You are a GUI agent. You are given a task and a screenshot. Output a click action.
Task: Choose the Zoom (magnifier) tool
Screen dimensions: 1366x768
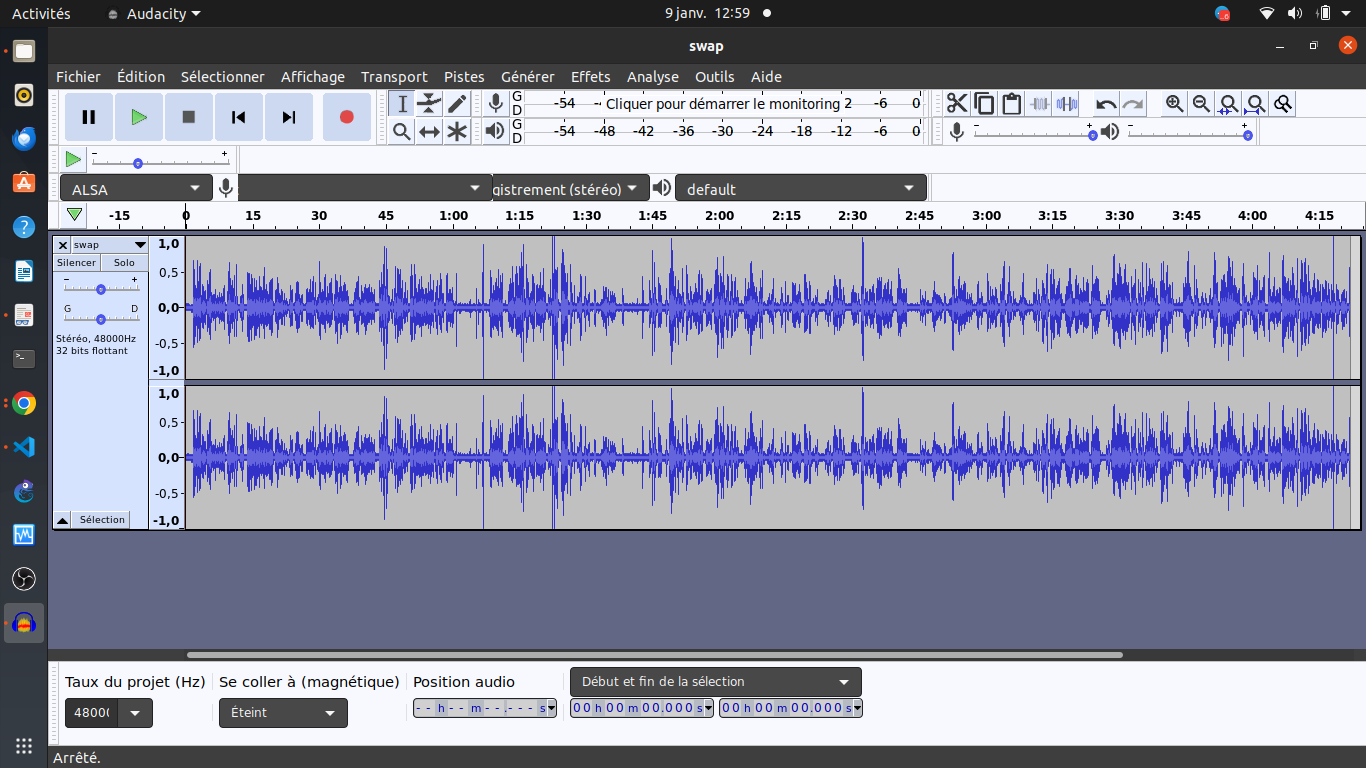click(402, 131)
